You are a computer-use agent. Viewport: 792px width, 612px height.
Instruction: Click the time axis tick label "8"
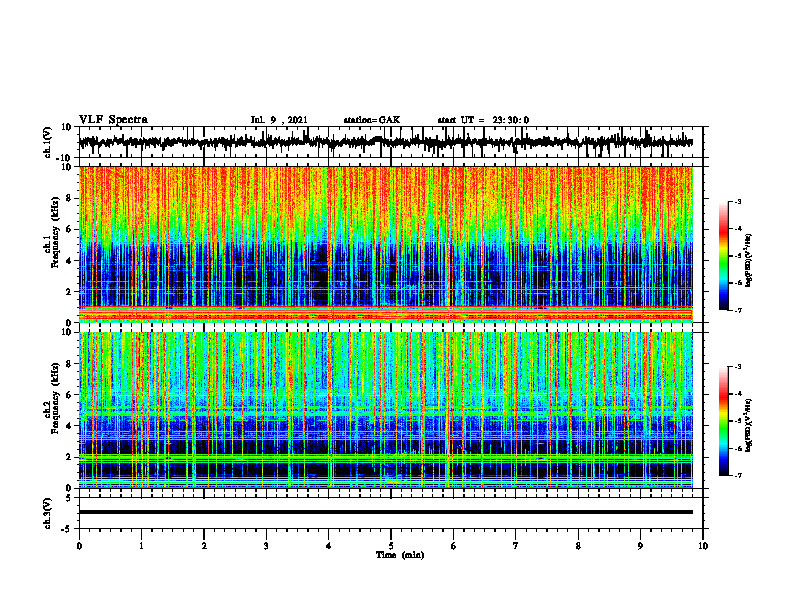(578, 546)
